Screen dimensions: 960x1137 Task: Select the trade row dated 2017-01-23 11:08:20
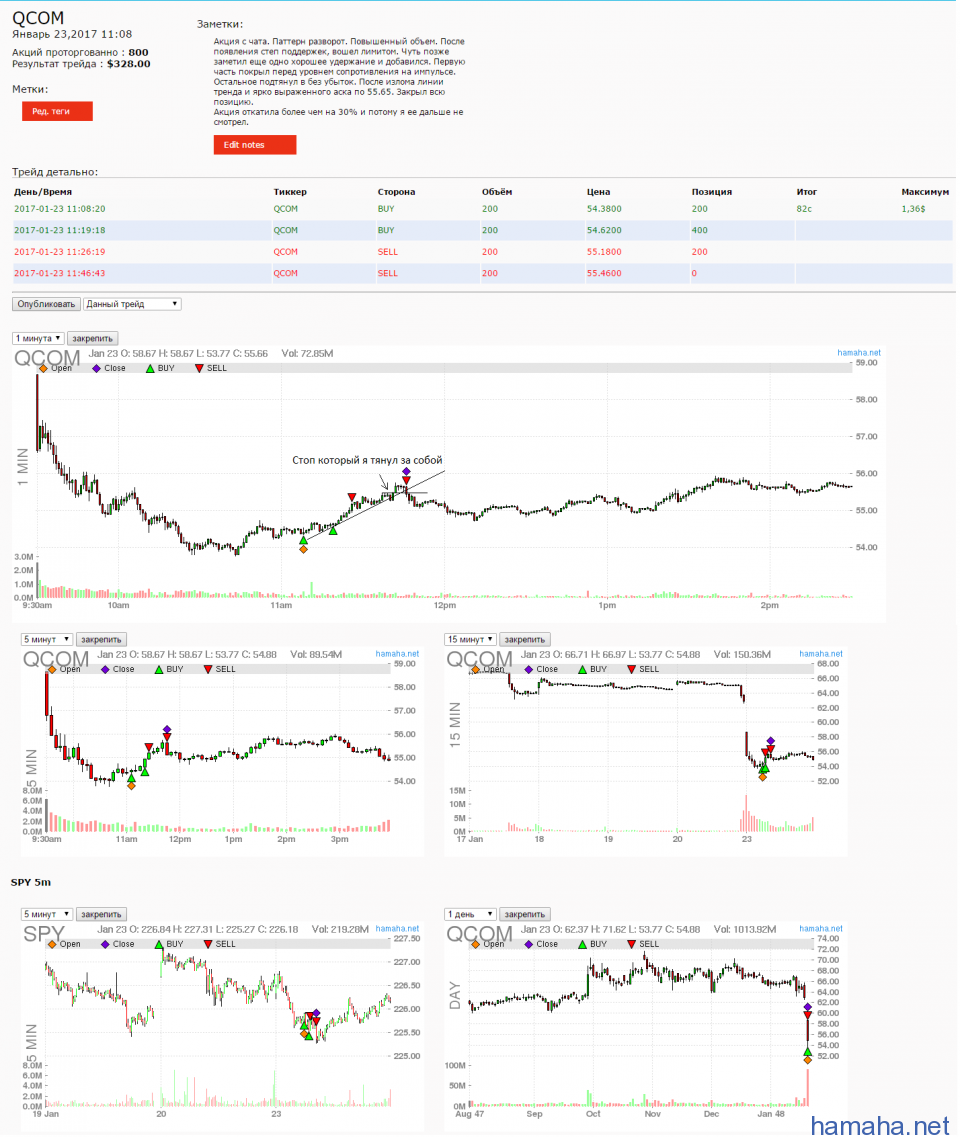[482, 209]
